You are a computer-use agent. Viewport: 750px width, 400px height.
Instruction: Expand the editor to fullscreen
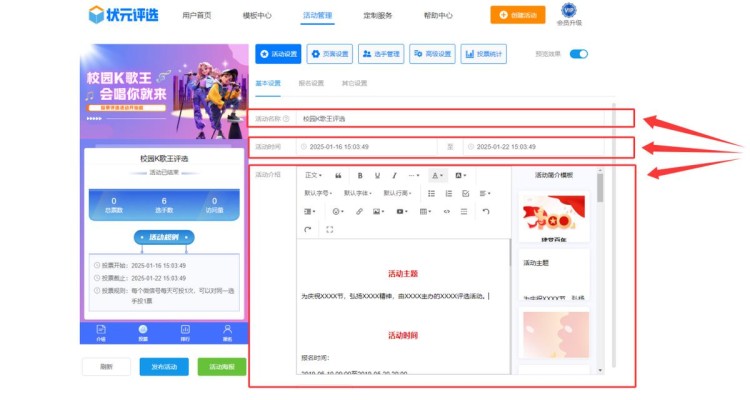pos(330,230)
